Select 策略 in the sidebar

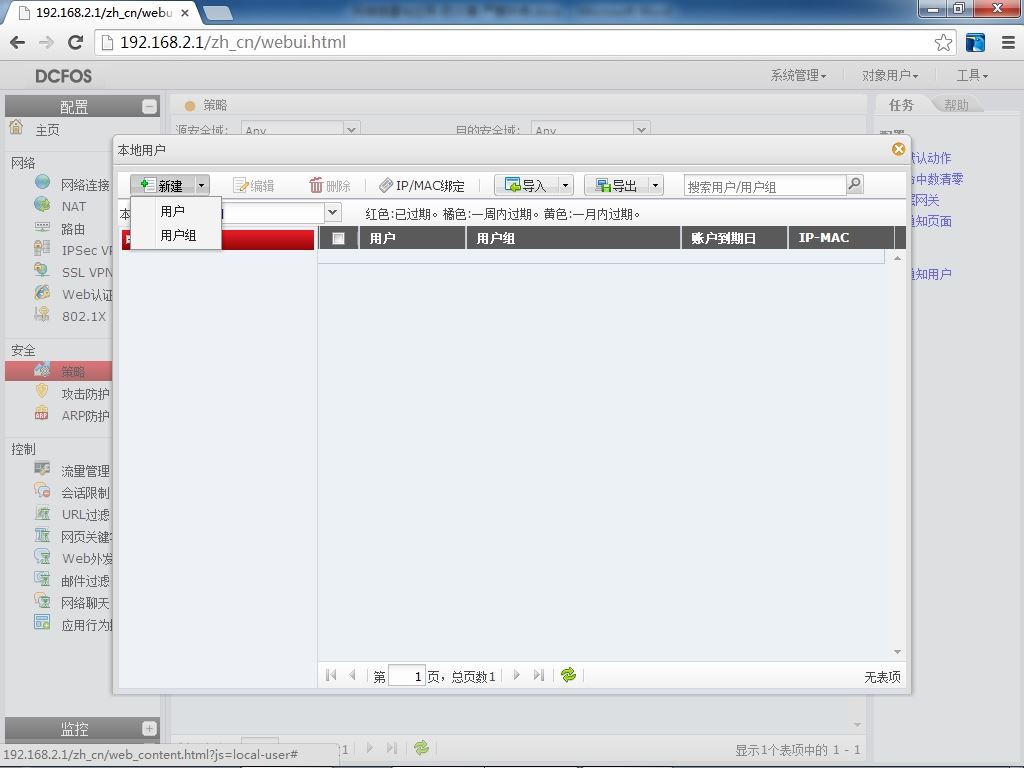pyautogui.click(x=59, y=372)
